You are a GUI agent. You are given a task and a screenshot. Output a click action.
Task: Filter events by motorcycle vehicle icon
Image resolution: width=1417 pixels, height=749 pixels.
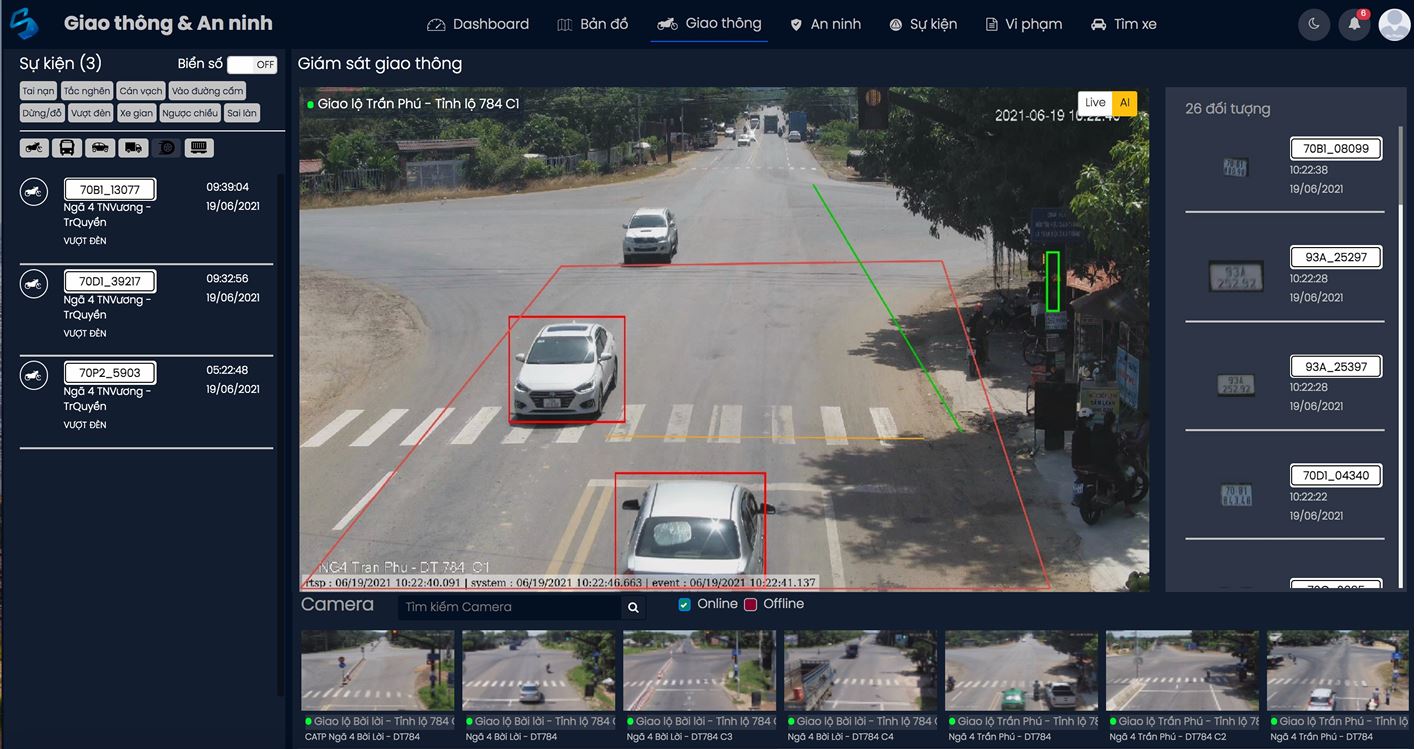tap(35, 148)
